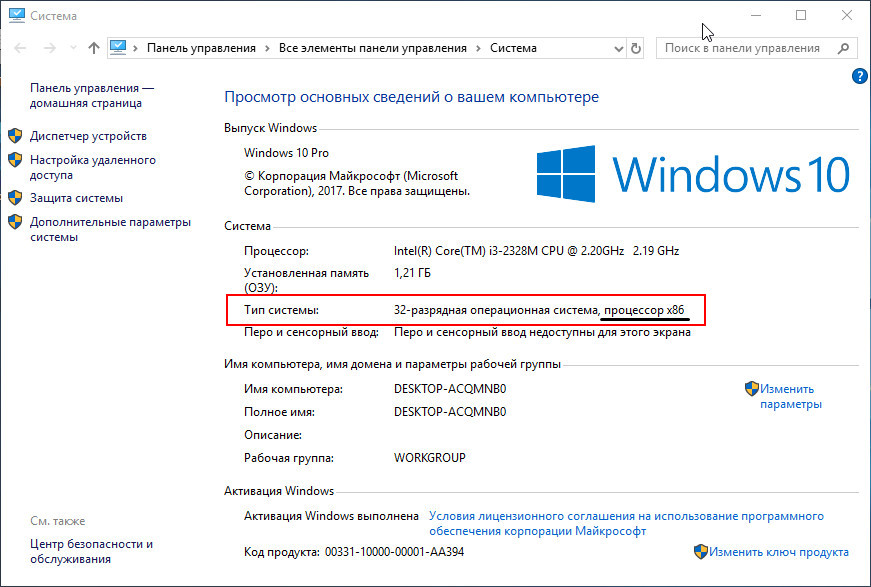Click the 'Просмотр основных сведений о вашем компьютере' heading

[x=412, y=97]
